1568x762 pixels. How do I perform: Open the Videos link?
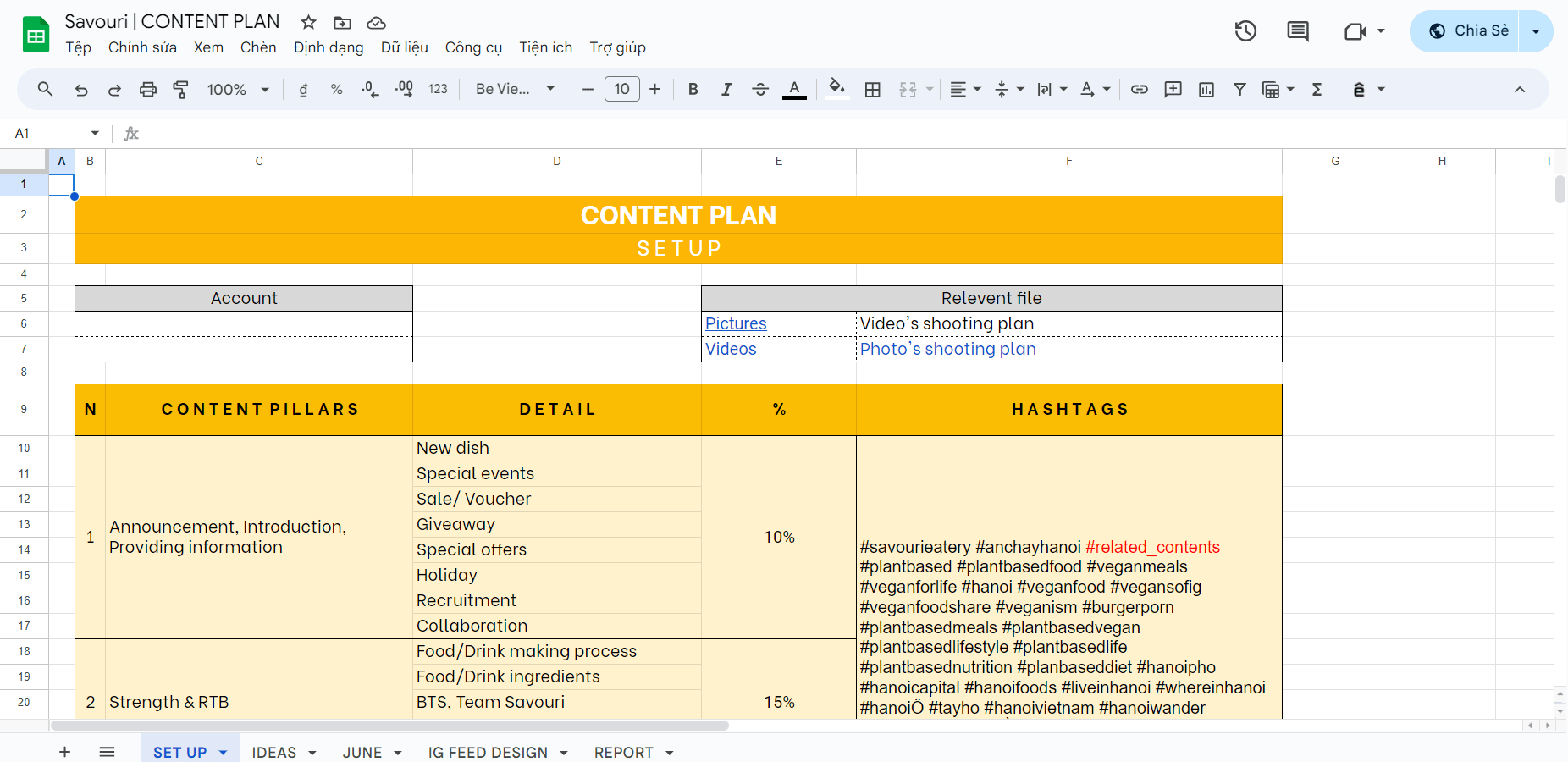pos(731,349)
